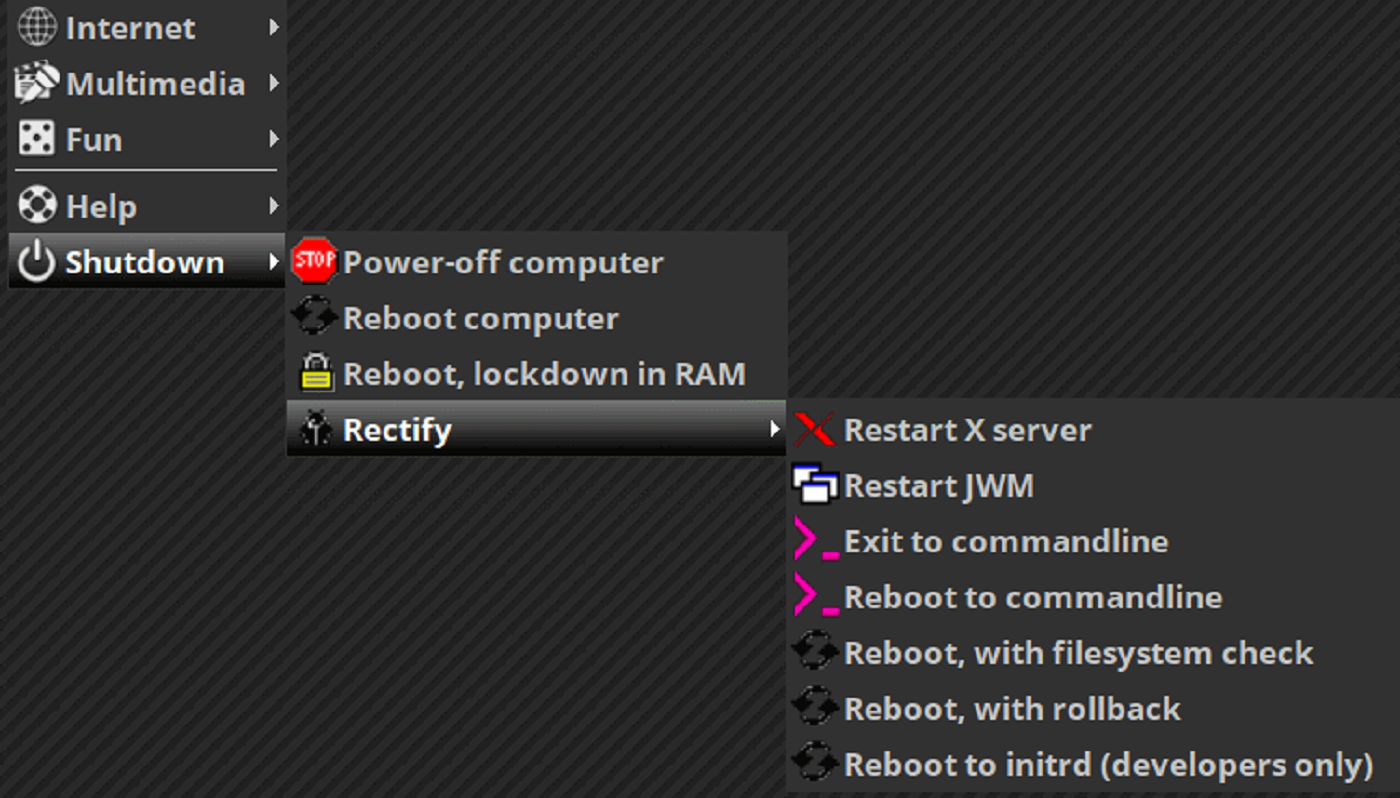
Task: Open the Shutdown menu entry
Action: [144, 261]
